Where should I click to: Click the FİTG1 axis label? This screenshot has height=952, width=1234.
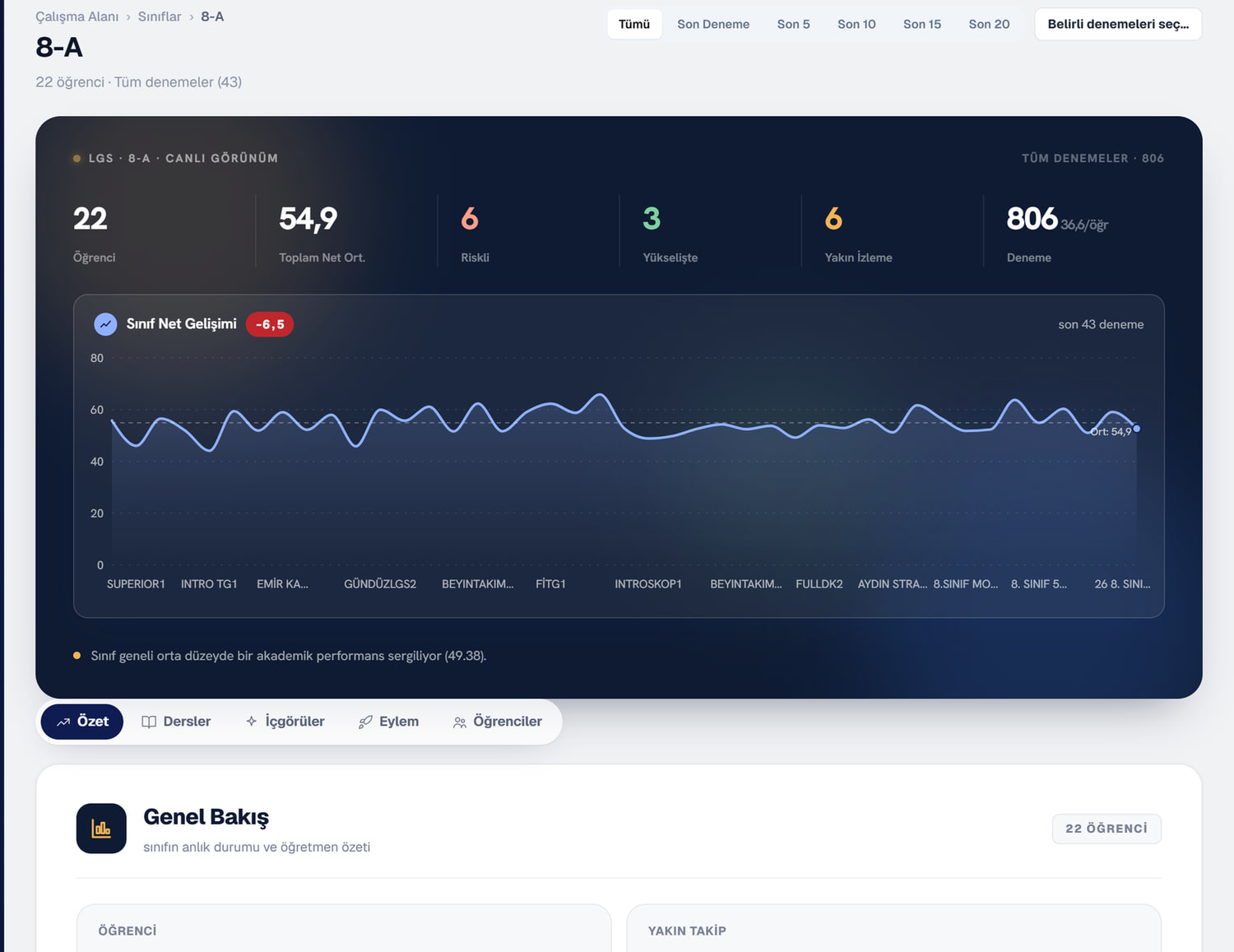click(x=550, y=584)
